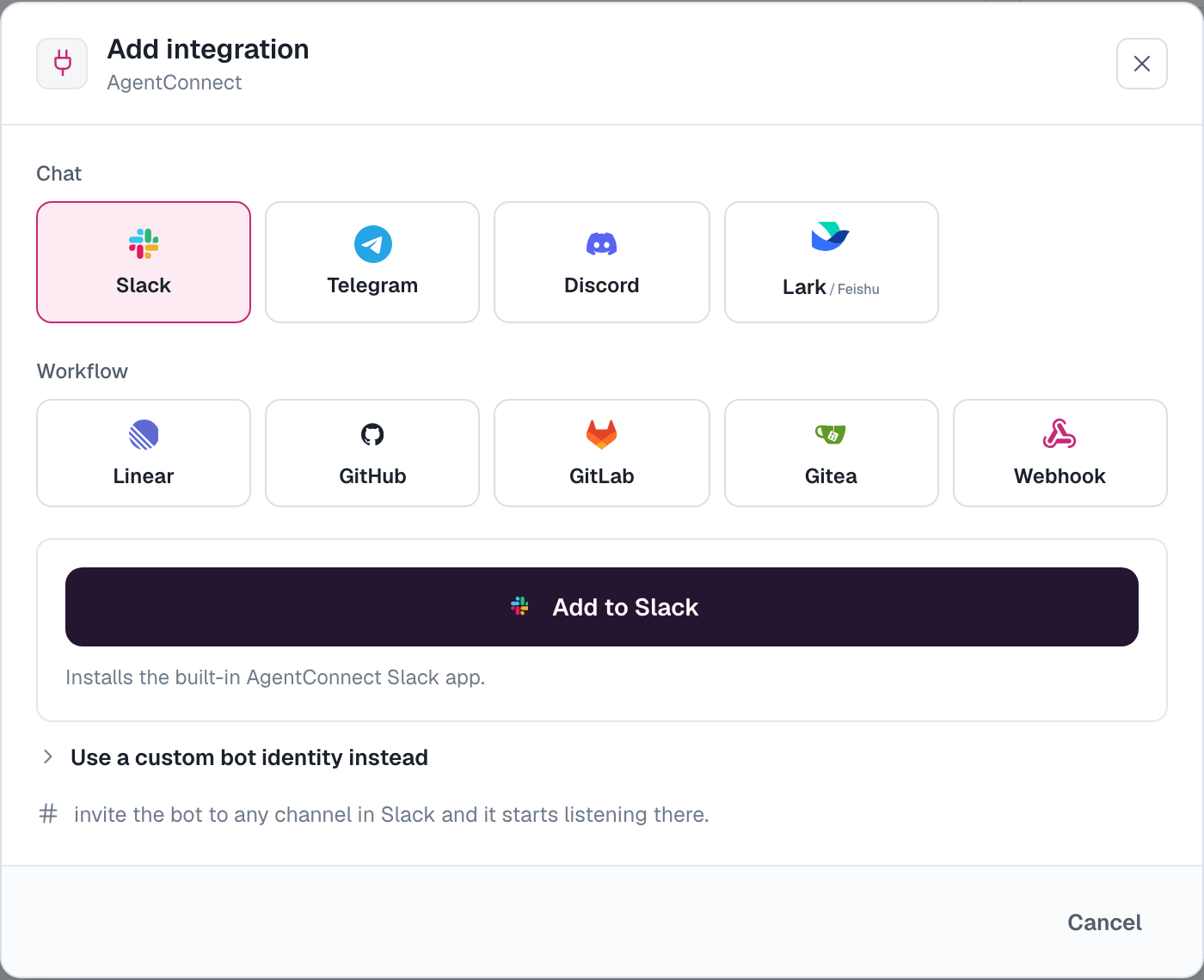Click the plug icon beside Add integration
Viewport: 1204px width, 980px height.
(x=62, y=64)
